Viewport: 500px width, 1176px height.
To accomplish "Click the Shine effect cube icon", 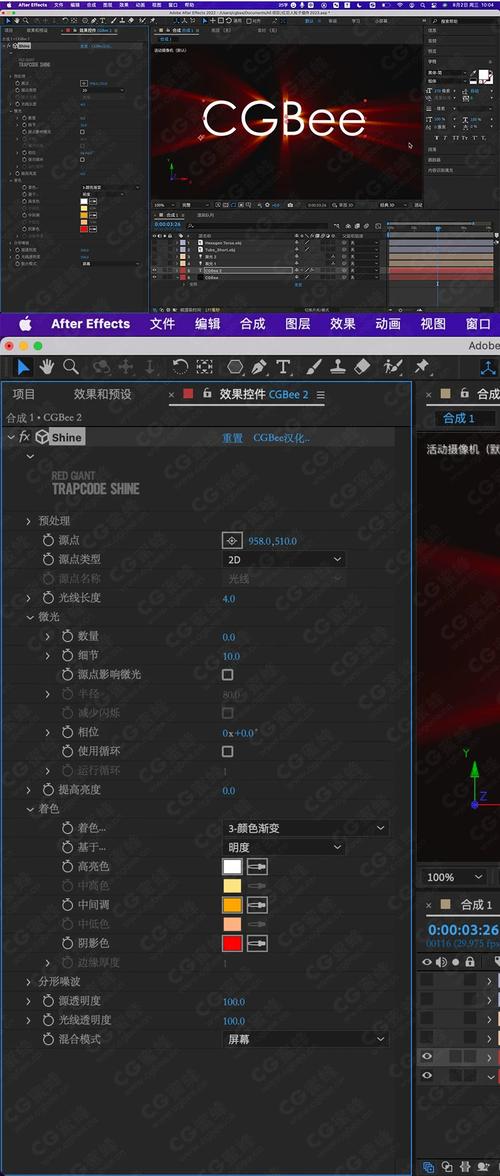I will [41, 437].
